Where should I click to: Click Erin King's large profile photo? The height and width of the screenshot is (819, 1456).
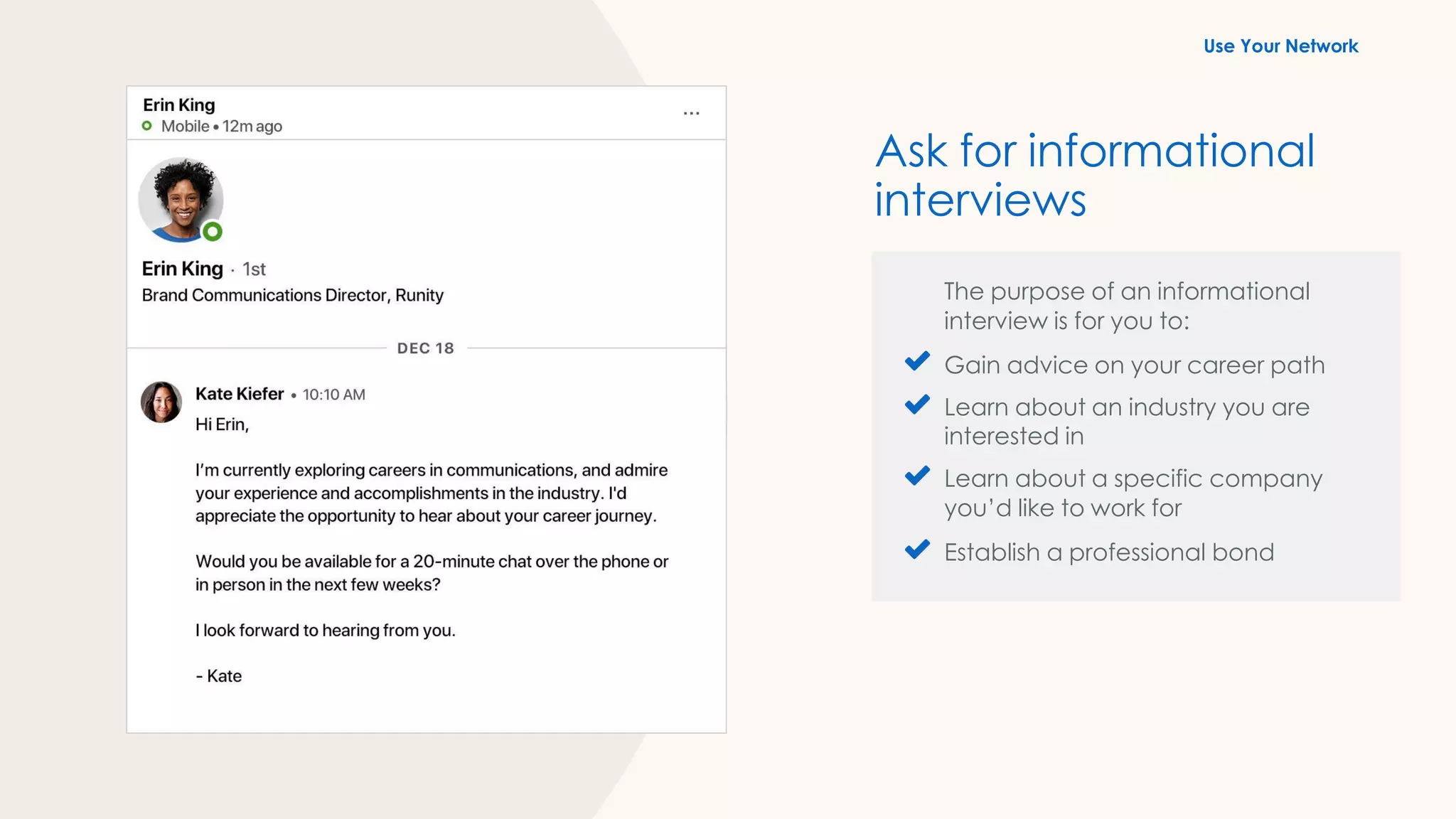tap(181, 200)
